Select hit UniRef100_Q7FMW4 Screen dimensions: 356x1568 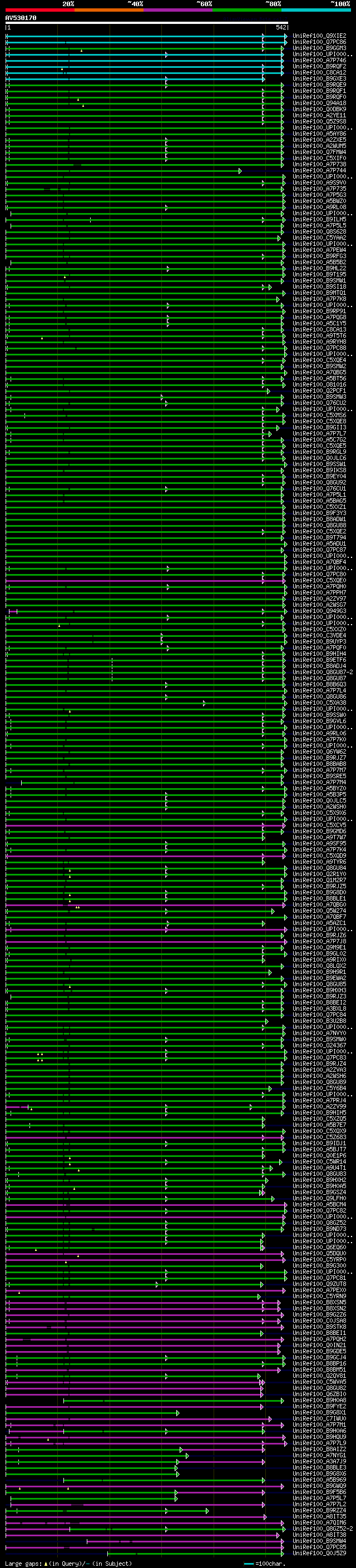tap(319, 152)
